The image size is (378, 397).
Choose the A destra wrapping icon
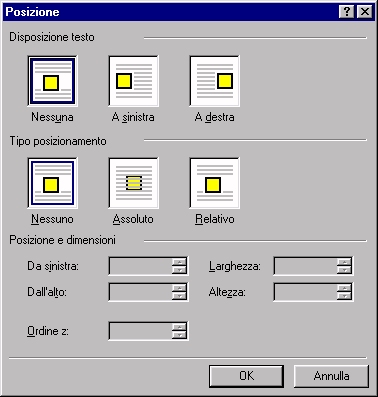coord(214,81)
